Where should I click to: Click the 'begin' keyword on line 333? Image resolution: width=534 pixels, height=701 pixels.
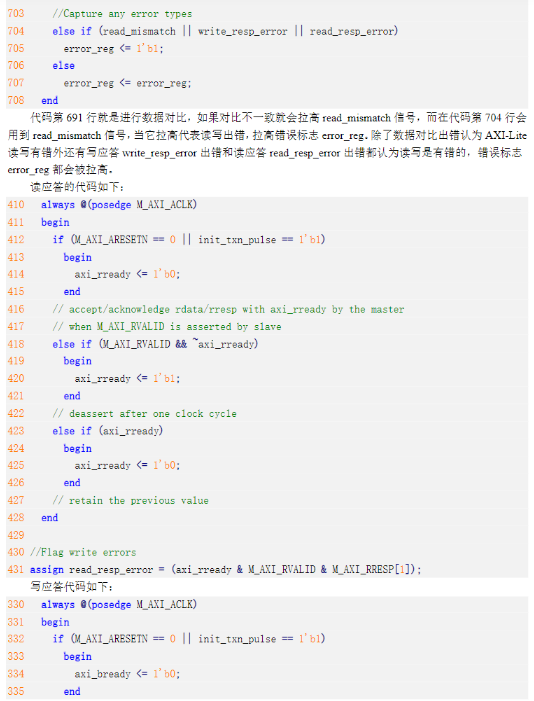(77, 657)
